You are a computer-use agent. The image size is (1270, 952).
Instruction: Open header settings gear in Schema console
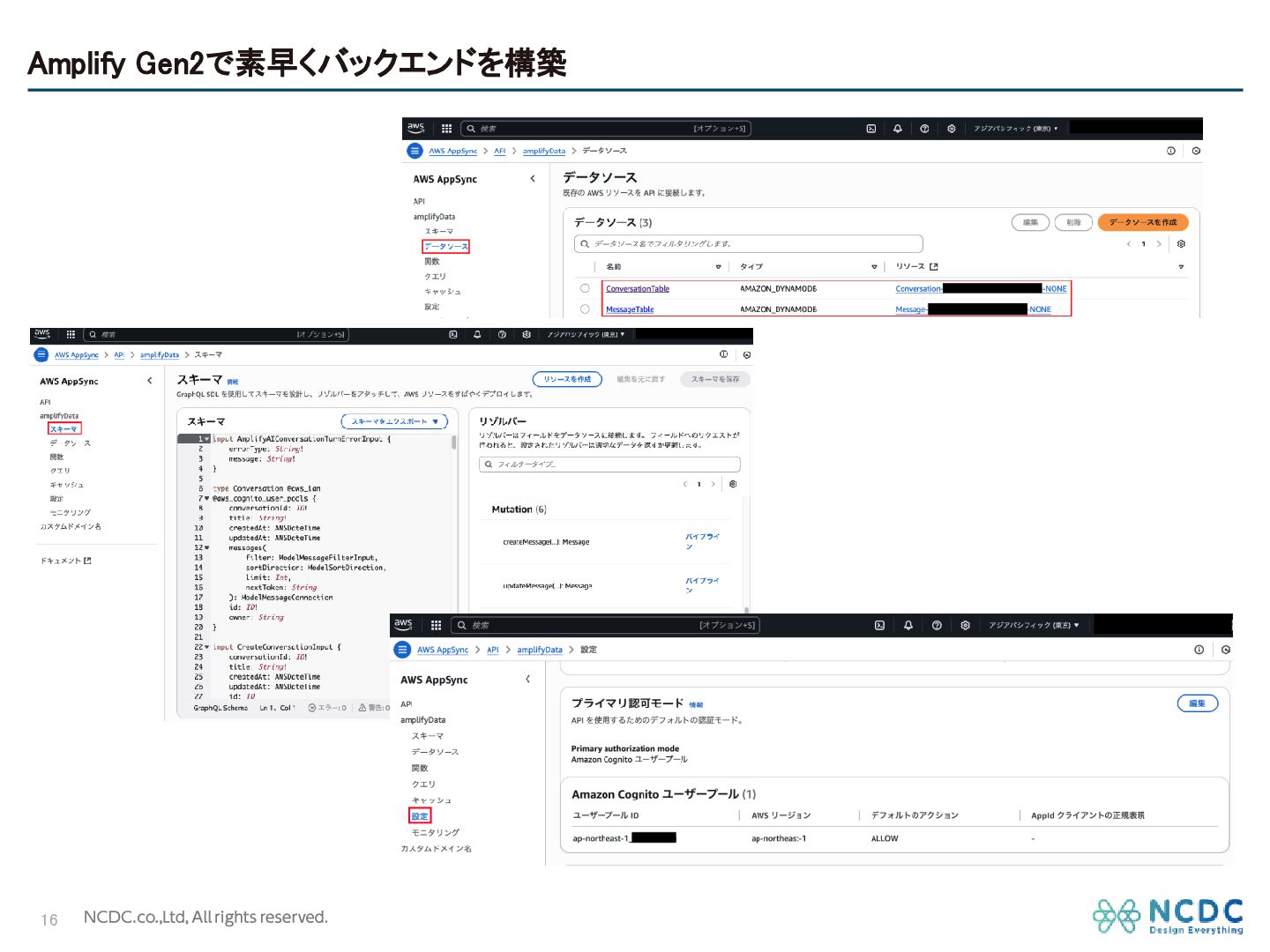(x=527, y=335)
